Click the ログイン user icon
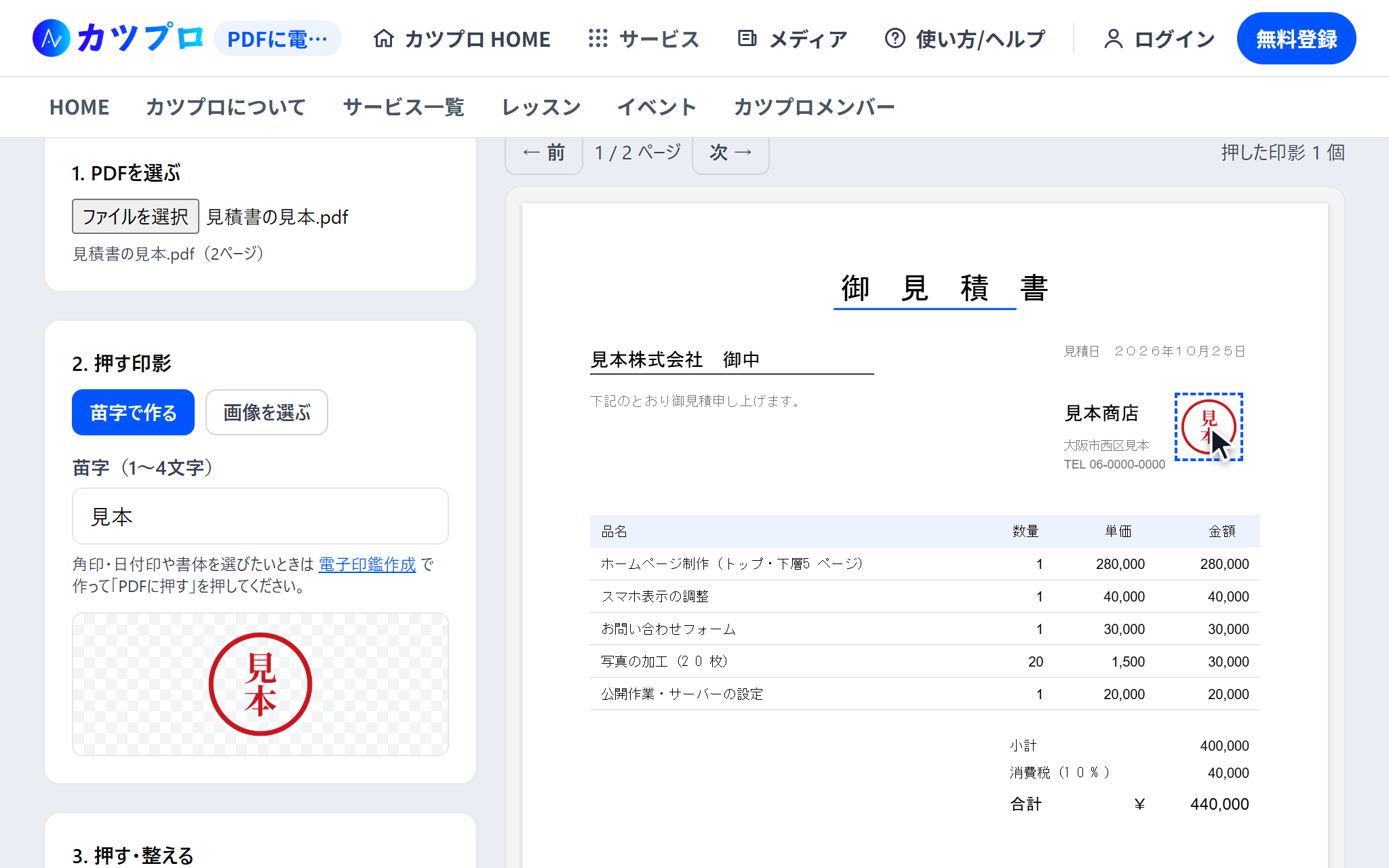 coord(1113,39)
